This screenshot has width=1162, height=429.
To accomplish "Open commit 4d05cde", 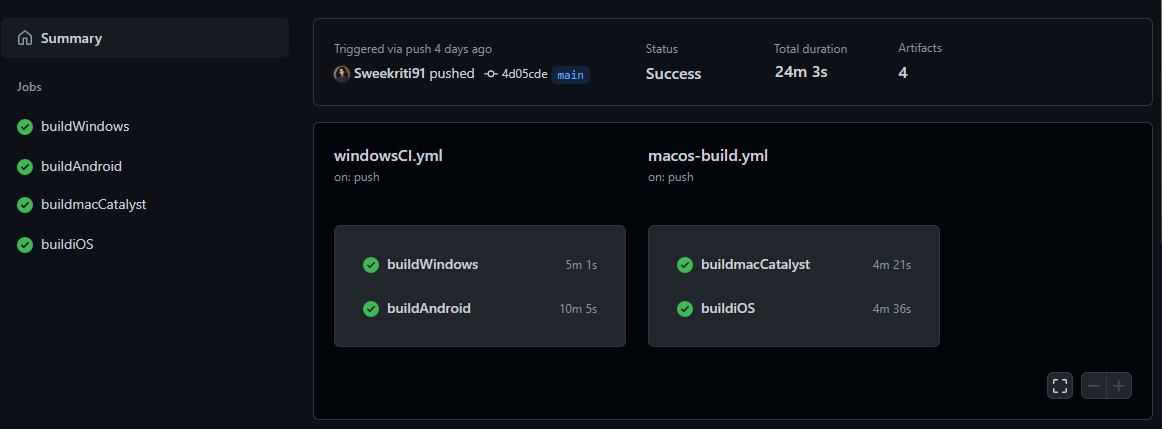I will (x=524, y=74).
